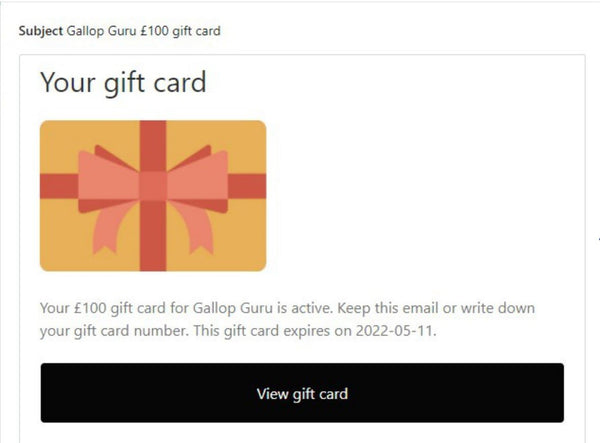Click the bow's left hanging ribbon tail
The image size is (600, 443).
coord(113,228)
